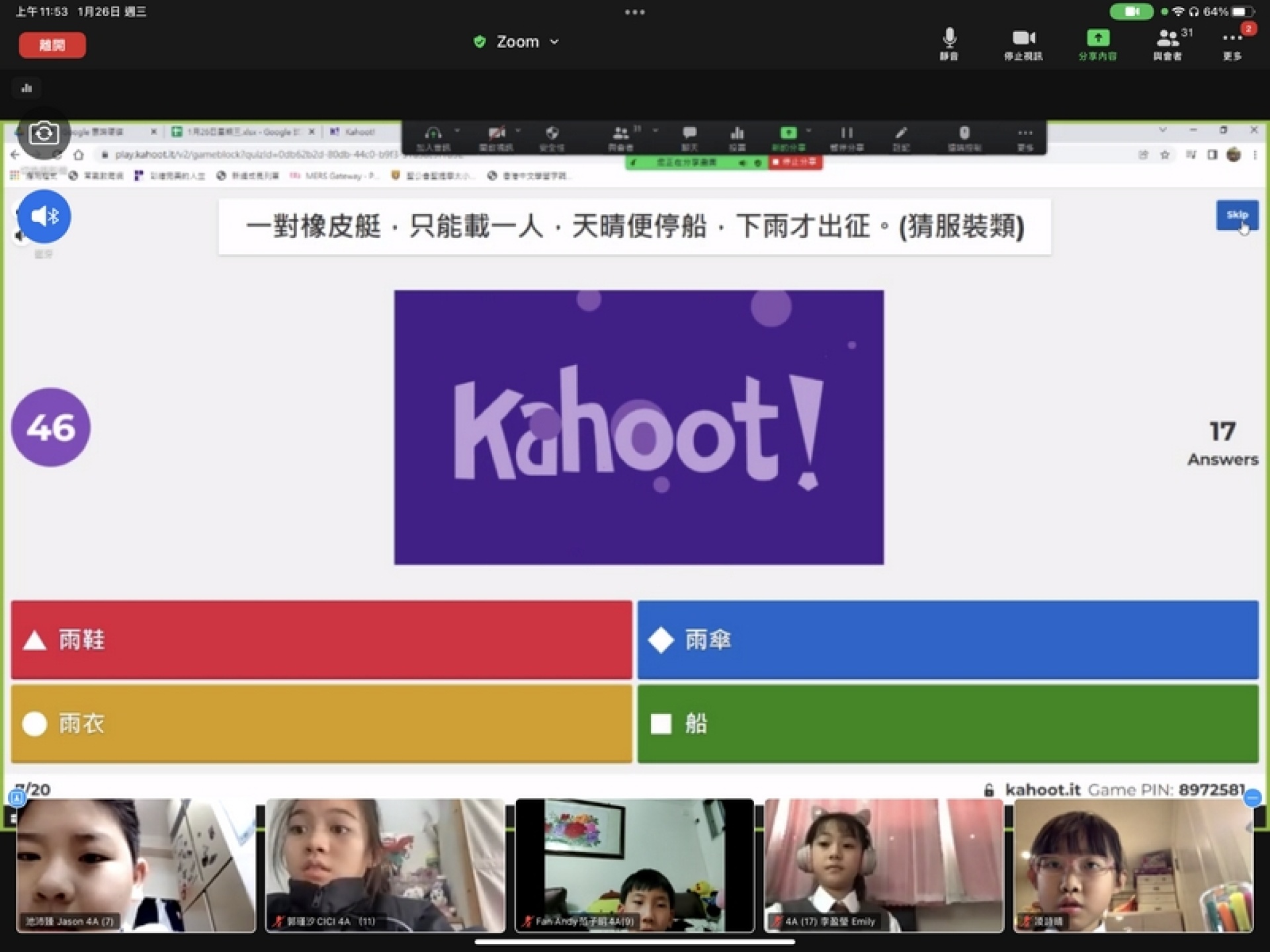Open the security shield icon

coord(552,138)
